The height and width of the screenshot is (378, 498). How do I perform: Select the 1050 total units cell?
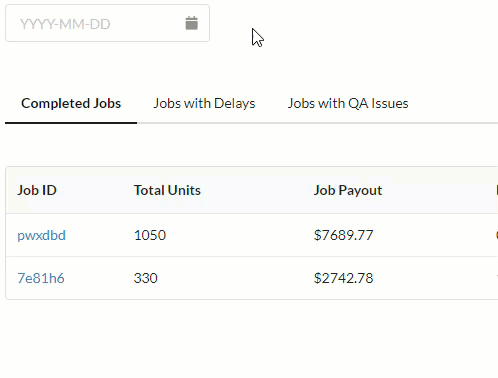point(150,235)
